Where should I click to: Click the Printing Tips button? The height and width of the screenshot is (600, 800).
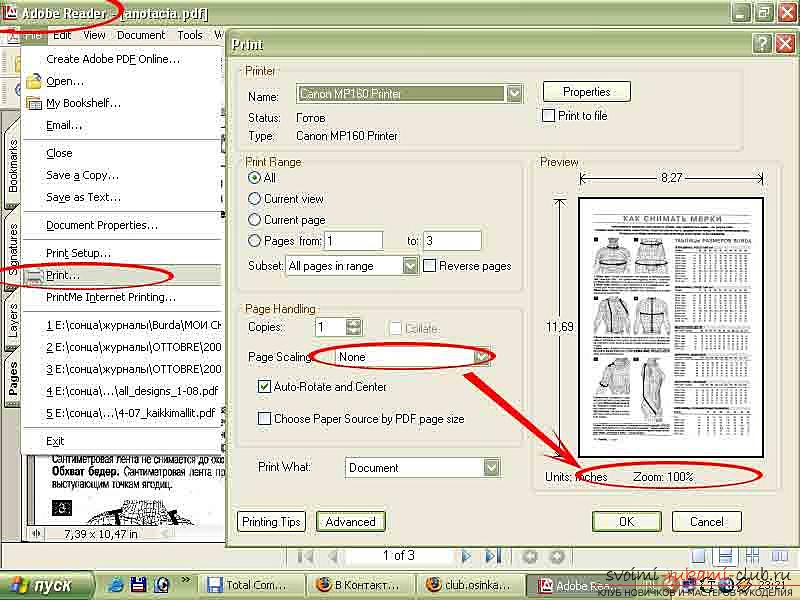click(x=271, y=521)
